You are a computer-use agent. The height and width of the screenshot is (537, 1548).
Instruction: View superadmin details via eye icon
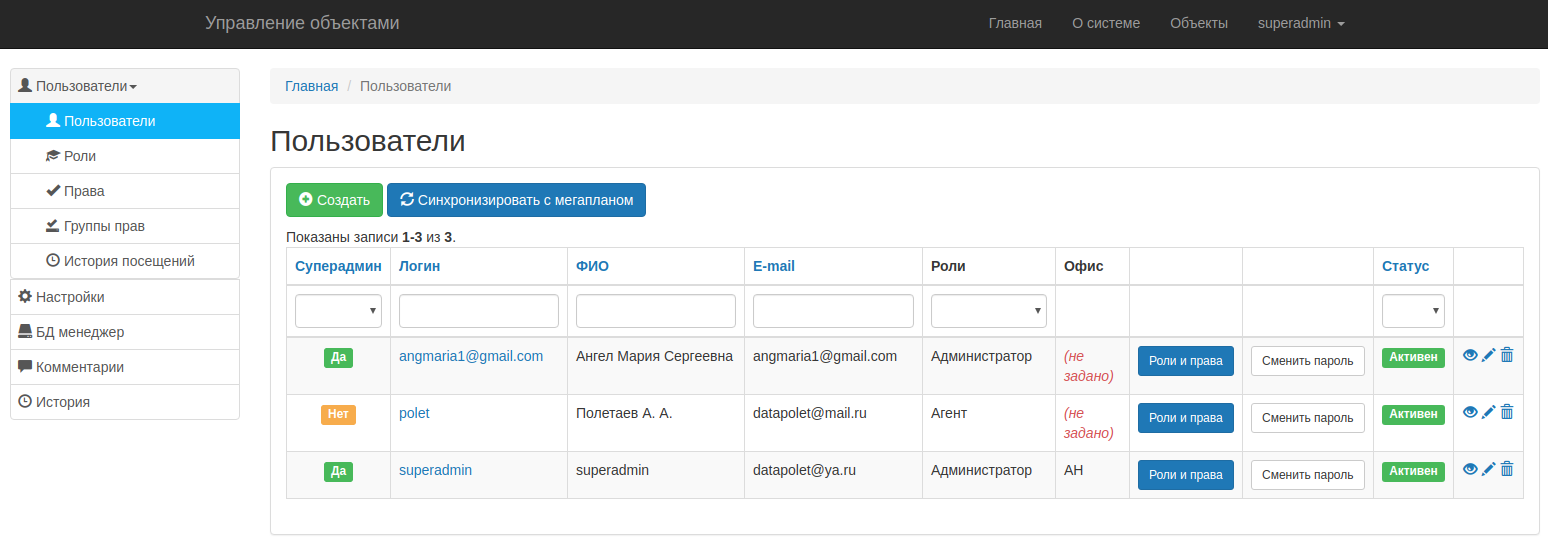coord(1470,469)
